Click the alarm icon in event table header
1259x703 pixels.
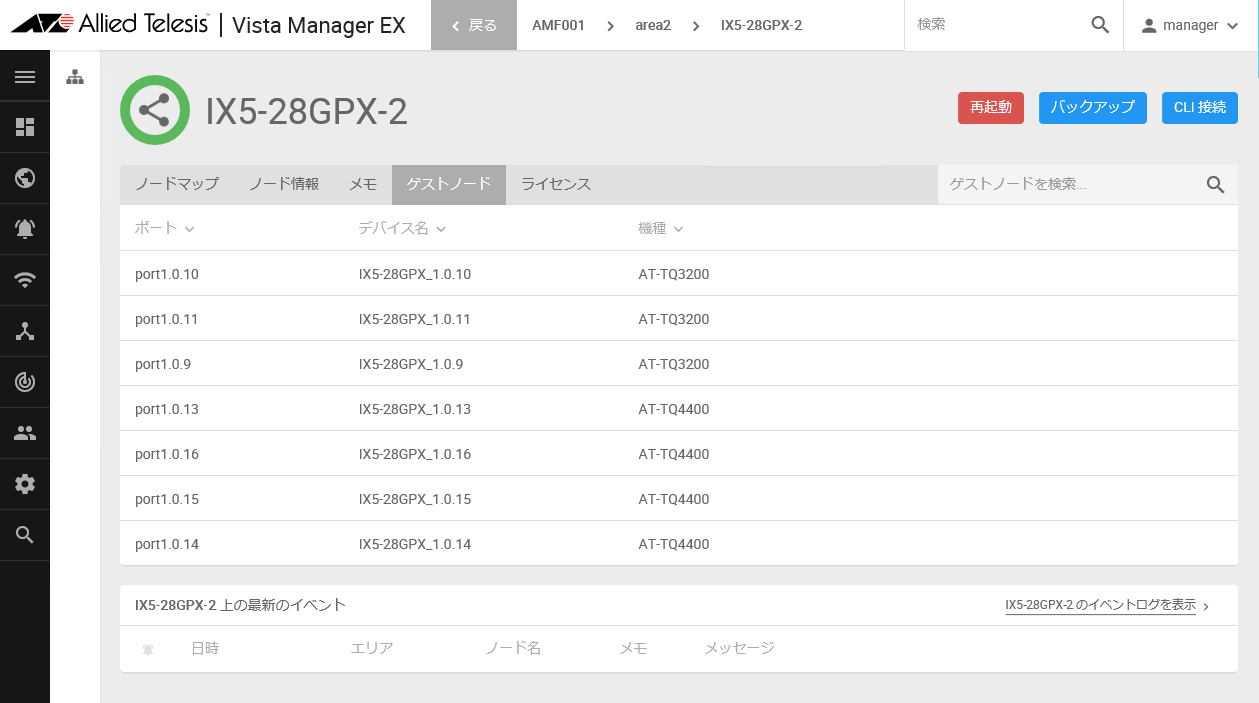coord(148,649)
